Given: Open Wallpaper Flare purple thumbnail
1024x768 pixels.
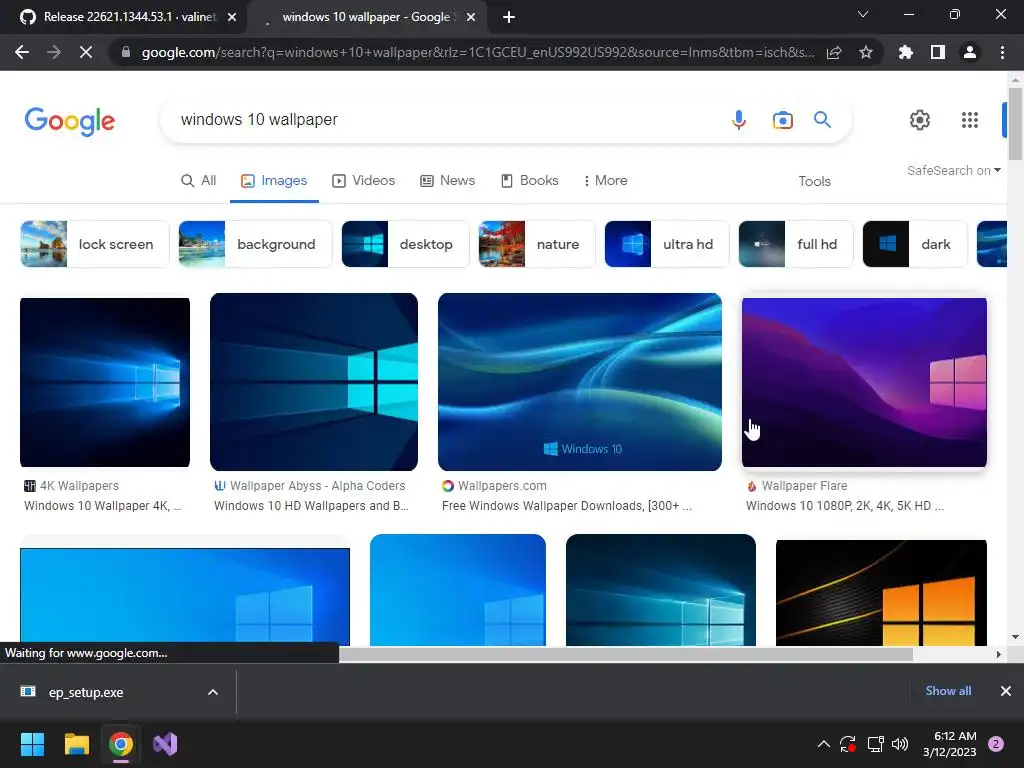Looking at the screenshot, I should point(864,383).
